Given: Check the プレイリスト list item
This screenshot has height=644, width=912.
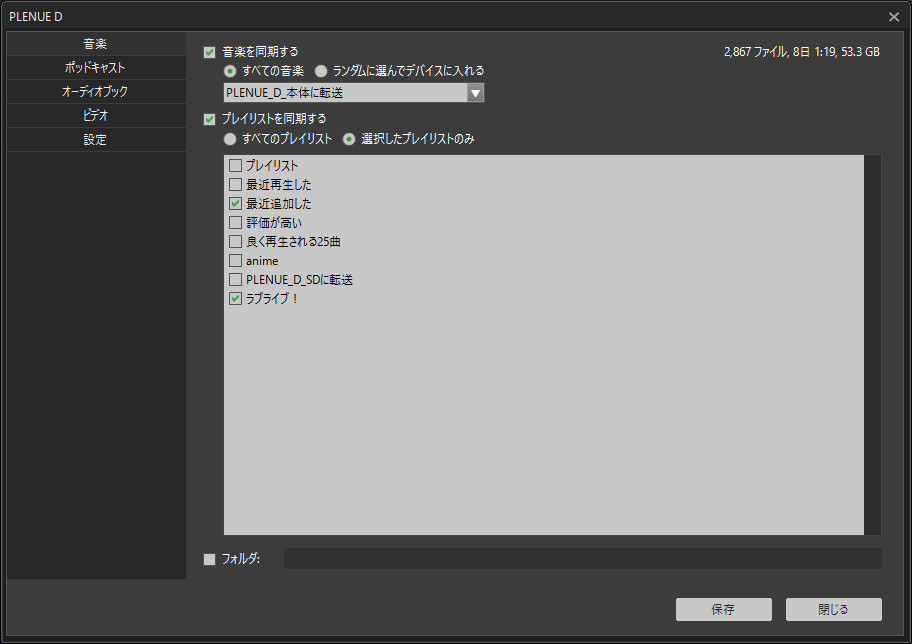Looking at the screenshot, I should [236, 165].
